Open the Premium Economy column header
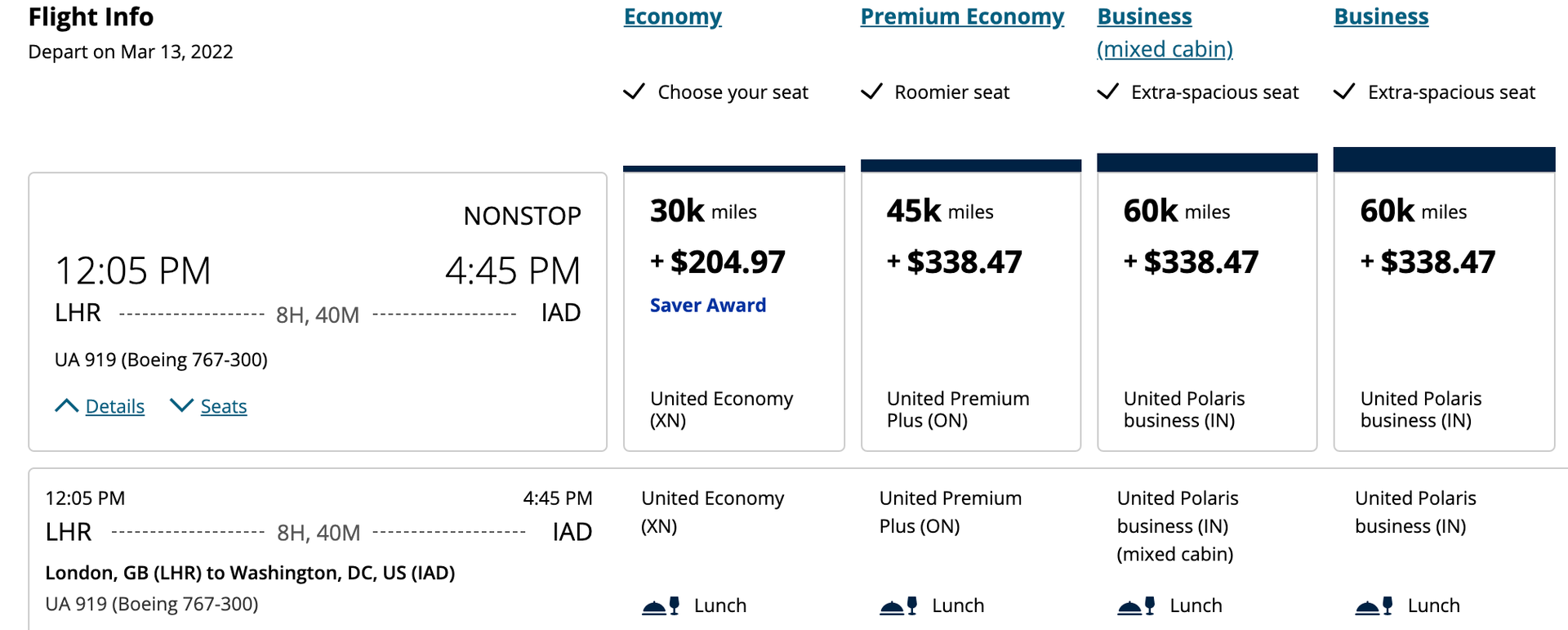This screenshot has width=1568, height=630. click(961, 16)
